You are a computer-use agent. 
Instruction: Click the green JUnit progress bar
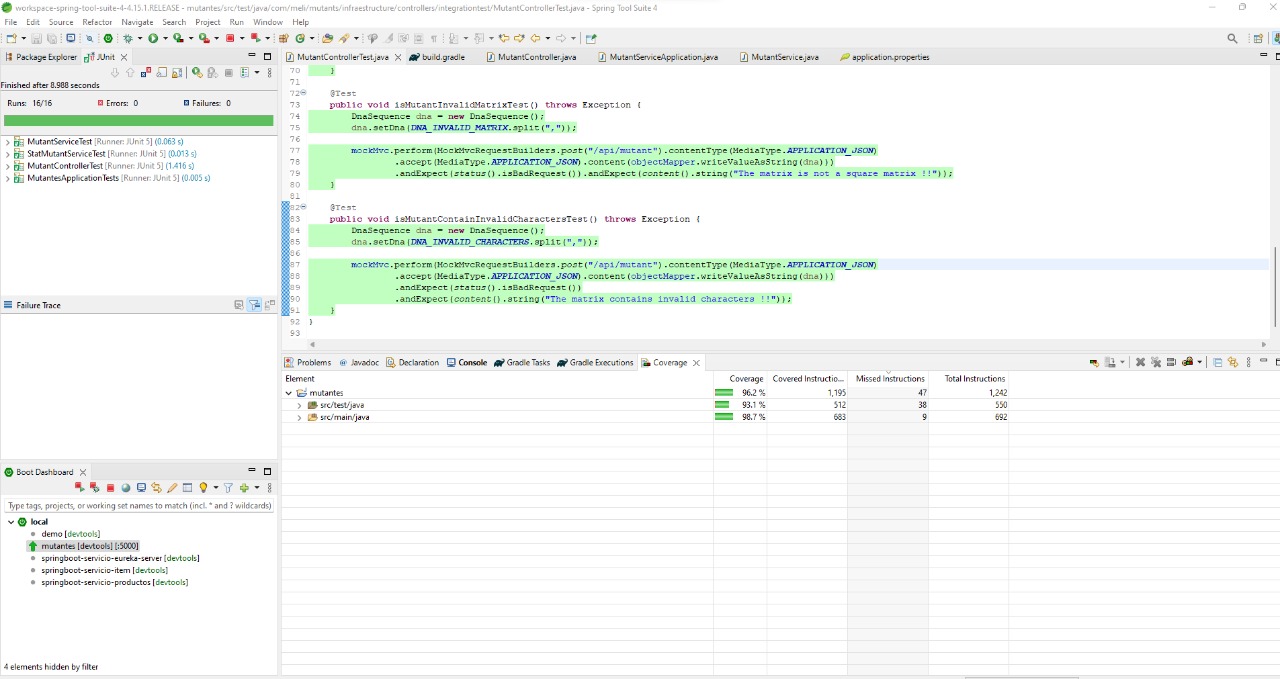pos(138,121)
